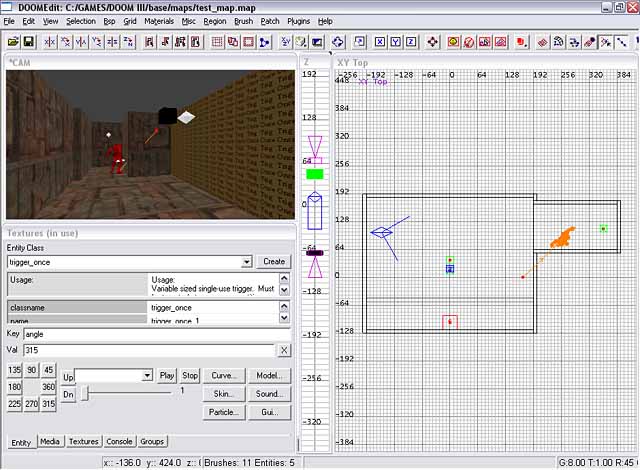Viewport: 640px width, 470px height.
Task: Toggle the Y scale lock button
Action: [396, 42]
